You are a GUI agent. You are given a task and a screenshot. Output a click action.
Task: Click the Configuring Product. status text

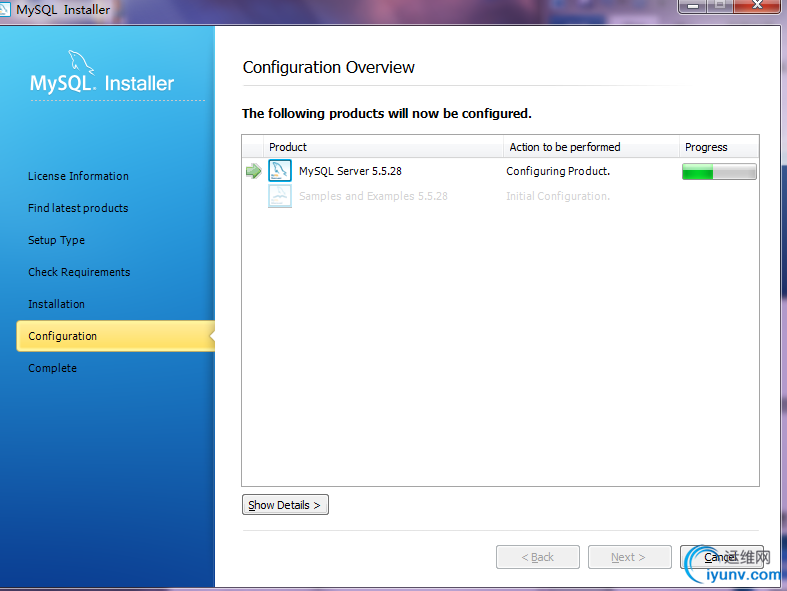click(x=558, y=171)
